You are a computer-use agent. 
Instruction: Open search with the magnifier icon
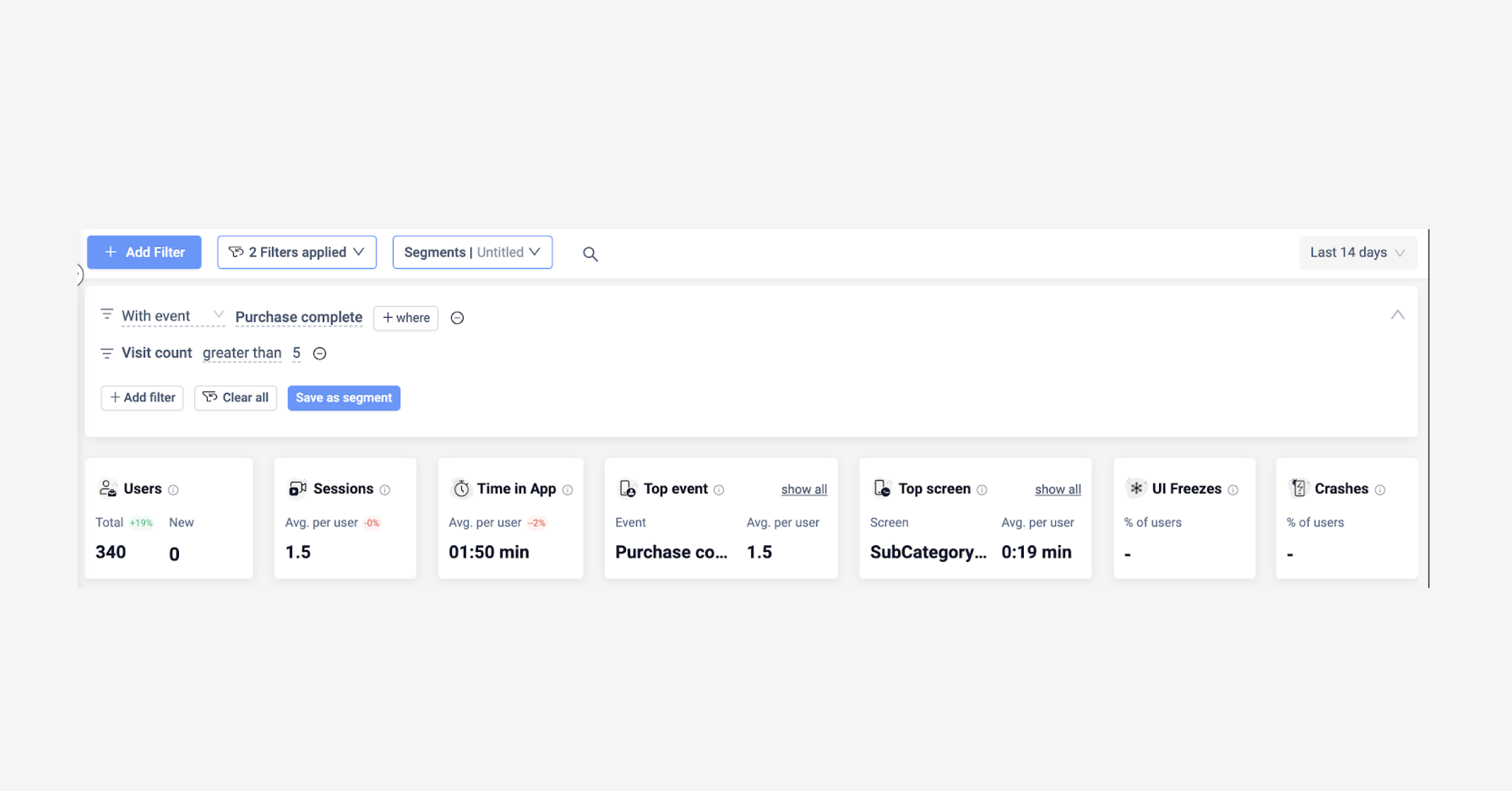[590, 254]
